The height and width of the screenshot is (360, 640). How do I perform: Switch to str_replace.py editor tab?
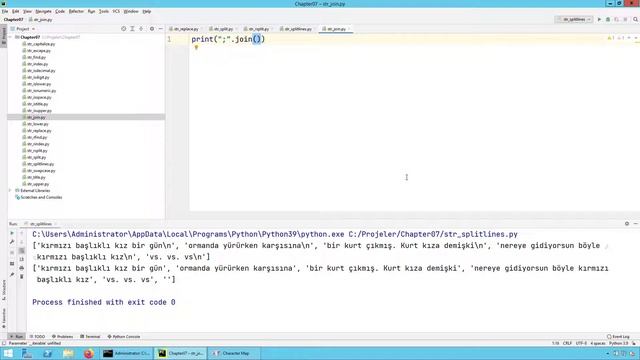[186, 29]
